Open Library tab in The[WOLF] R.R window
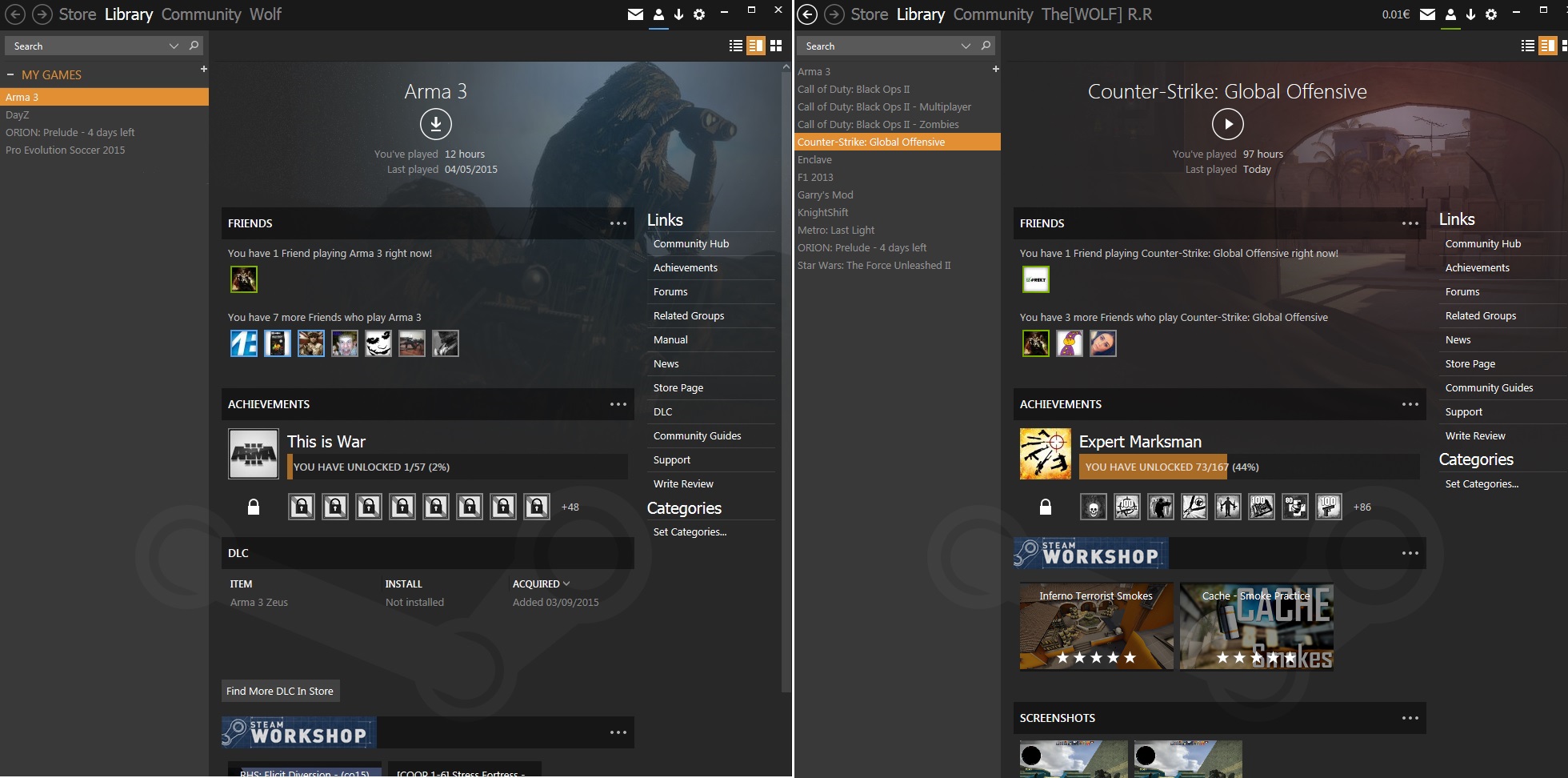 click(x=921, y=14)
